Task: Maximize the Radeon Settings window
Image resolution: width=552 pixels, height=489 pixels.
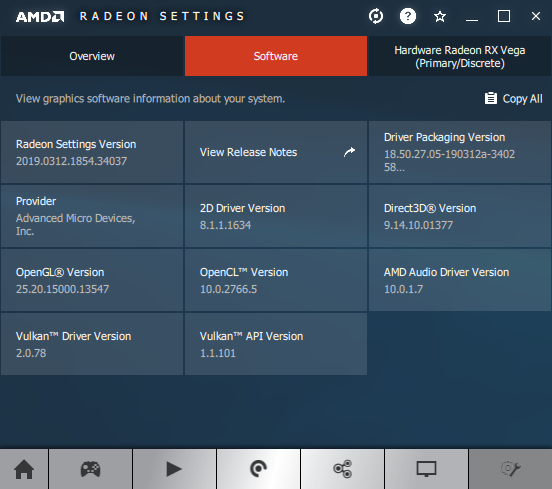Action: click(x=504, y=16)
